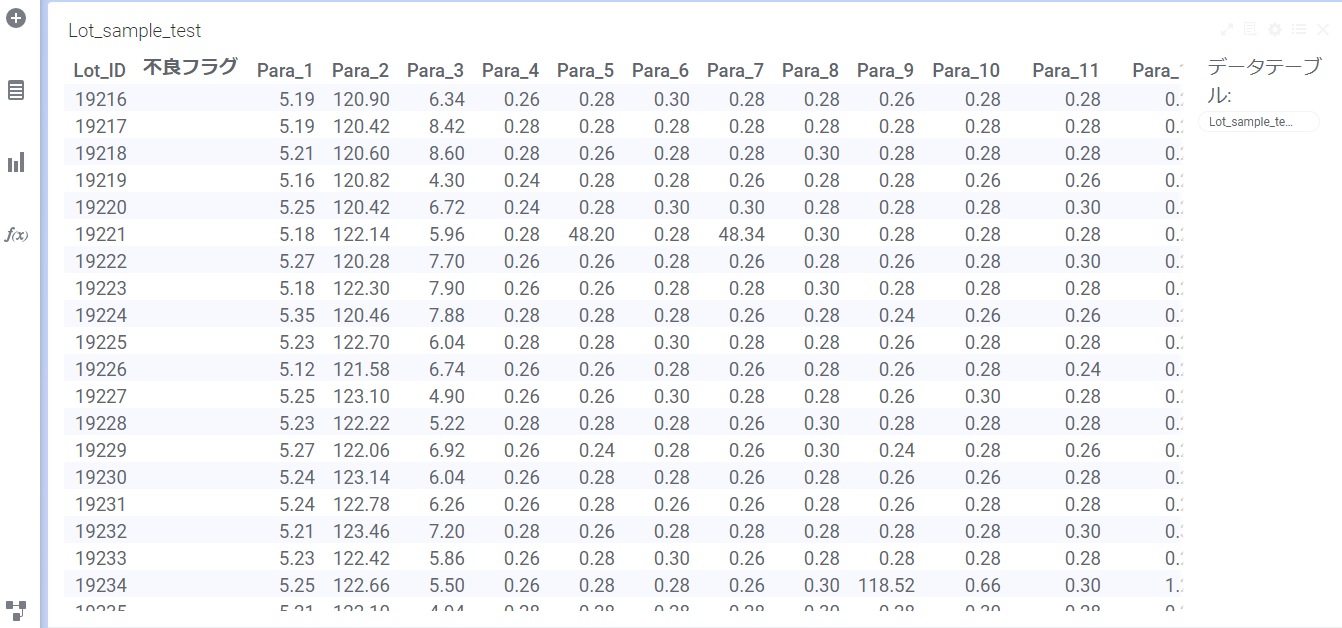Open the visualization properties gear icon

point(1275,30)
